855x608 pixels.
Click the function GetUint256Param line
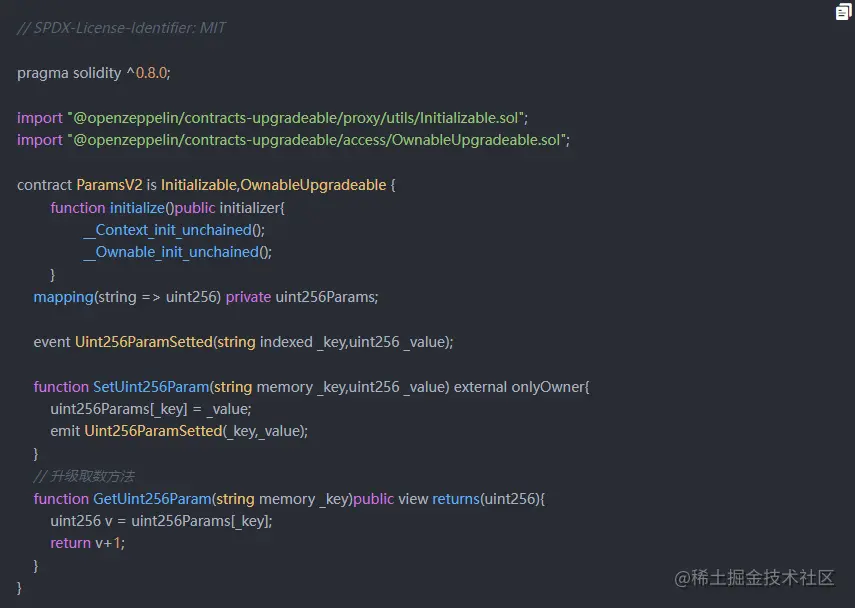289,499
